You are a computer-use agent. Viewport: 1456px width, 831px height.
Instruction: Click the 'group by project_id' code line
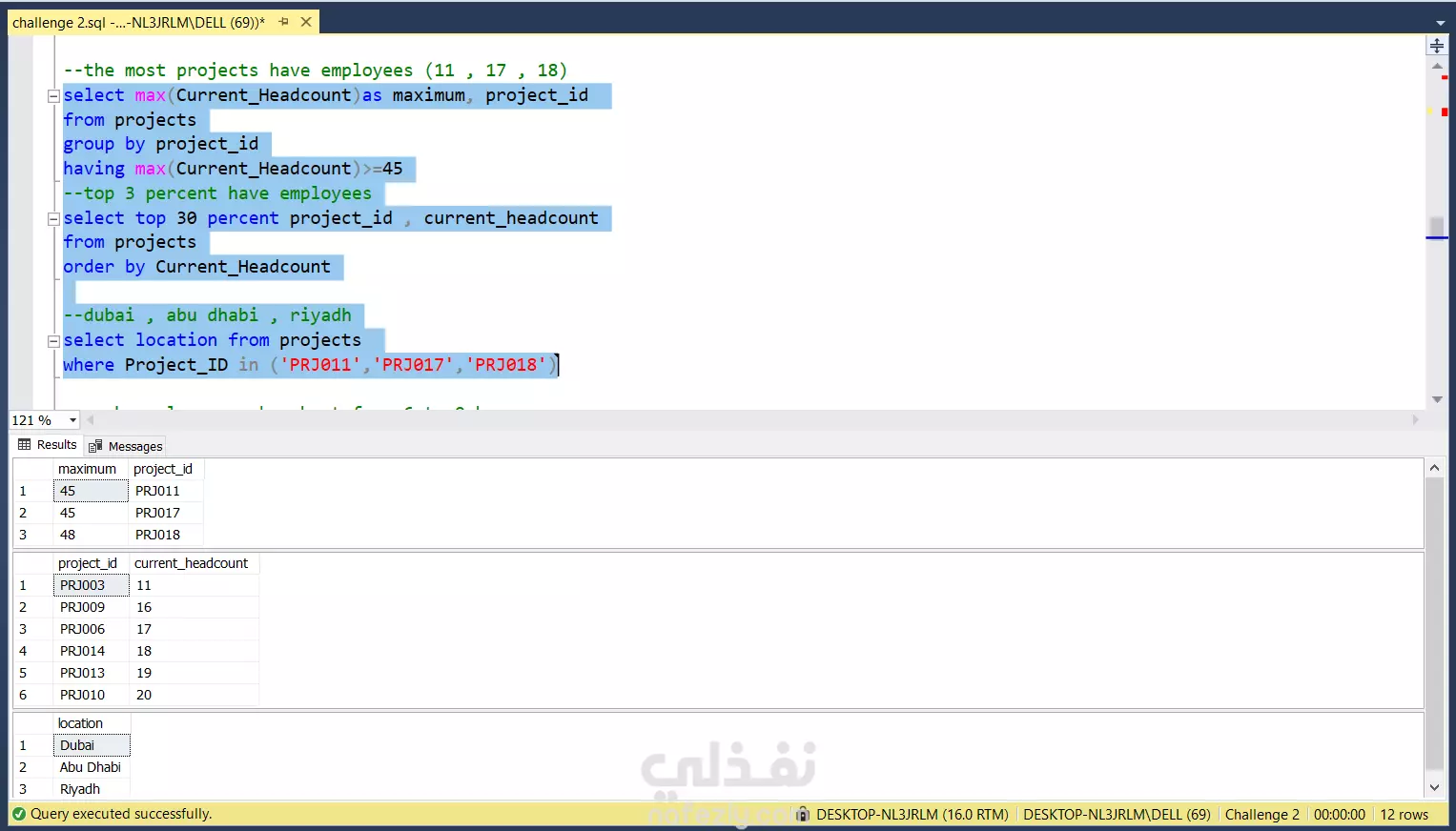click(x=161, y=144)
